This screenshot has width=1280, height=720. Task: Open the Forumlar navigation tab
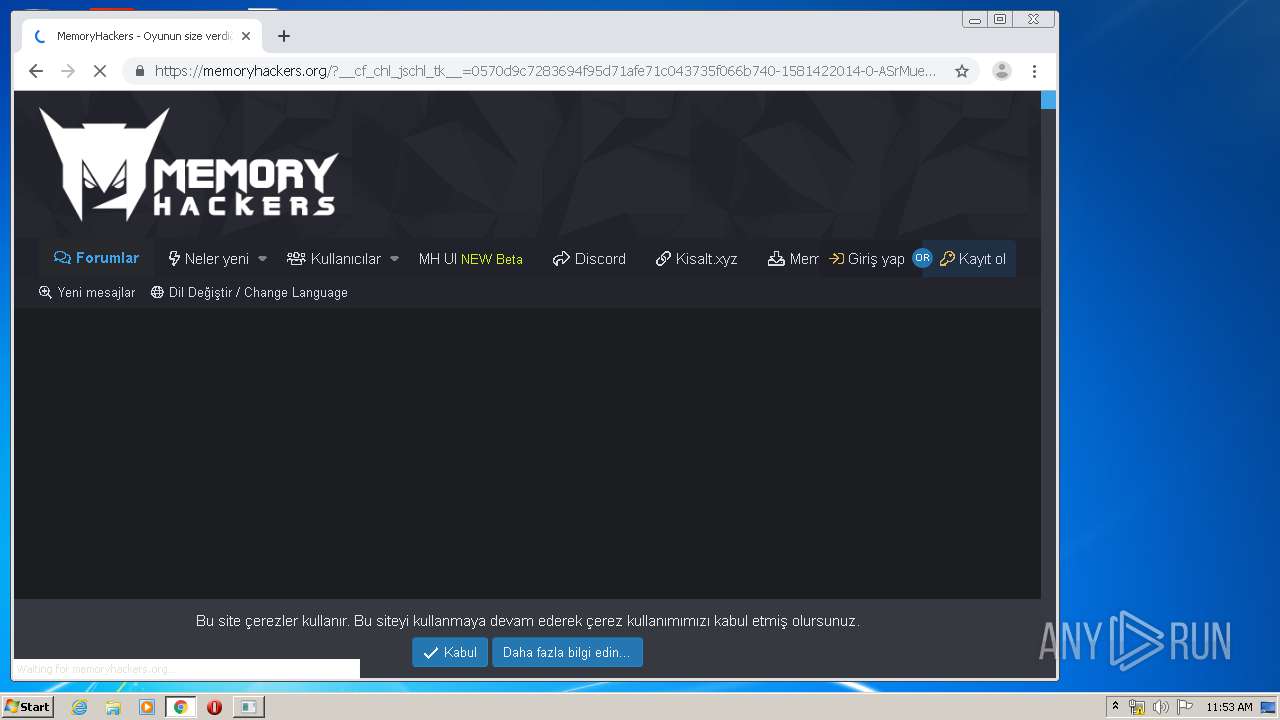click(x=97, y=258)
